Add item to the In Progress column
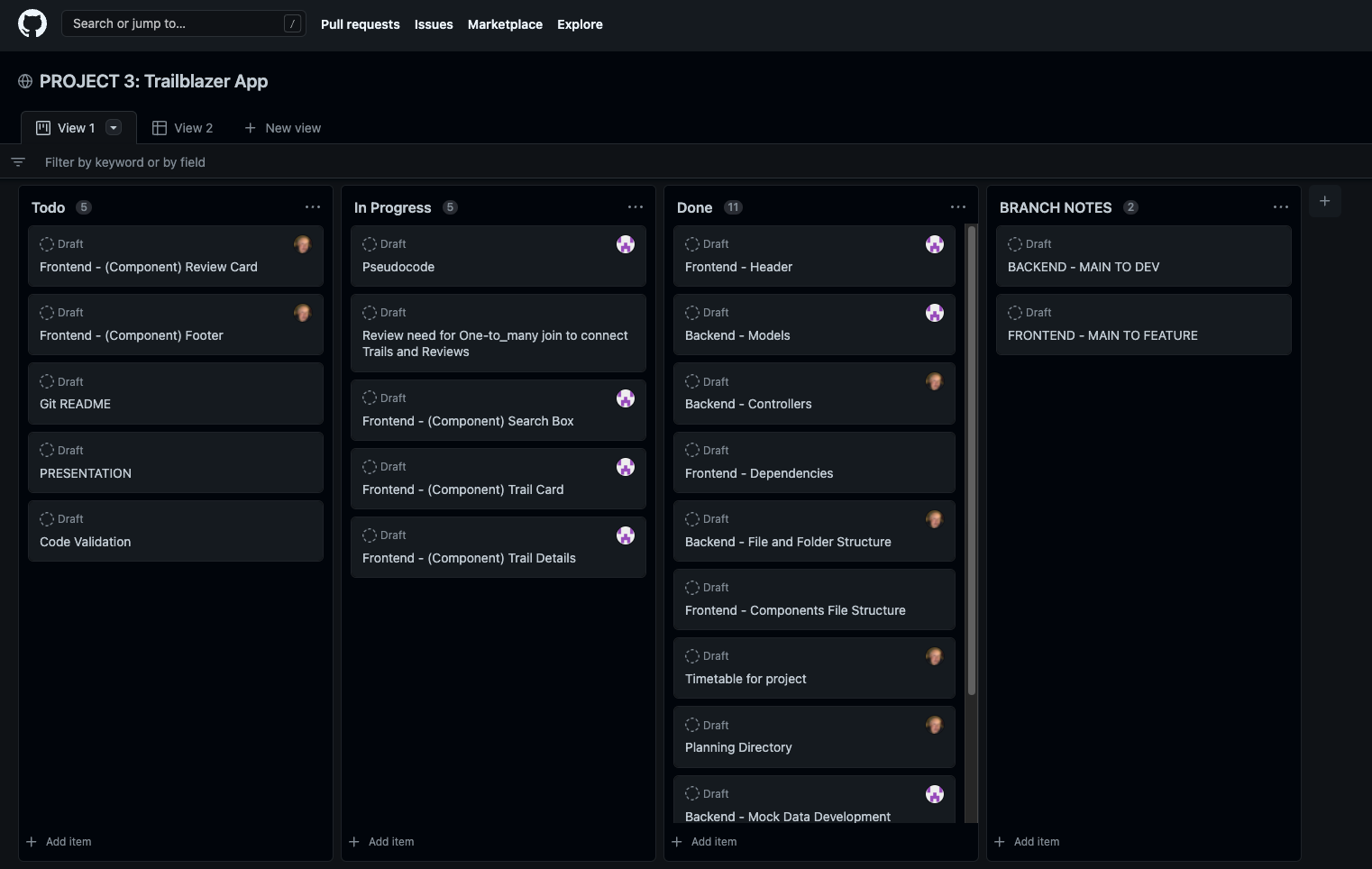Screen dimensions: 1372x869 [382, 842]
